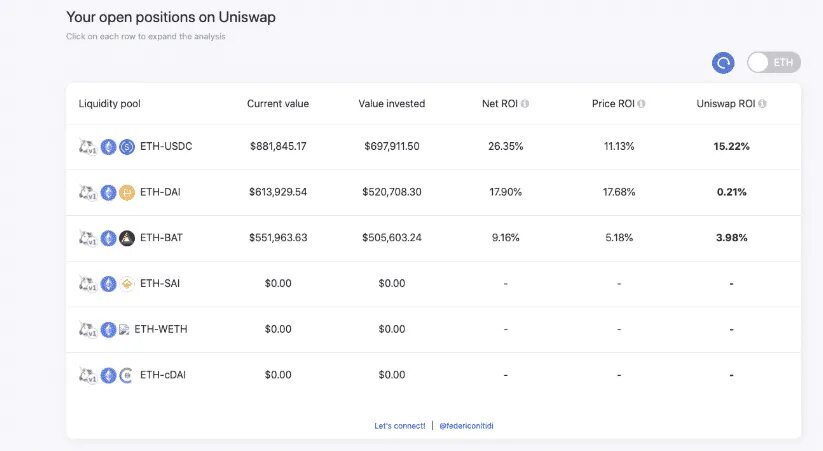Expand the ETH-WETH pool row
Image resolution: width=823 pixels, height=451 pixels.
coord(434,329)
